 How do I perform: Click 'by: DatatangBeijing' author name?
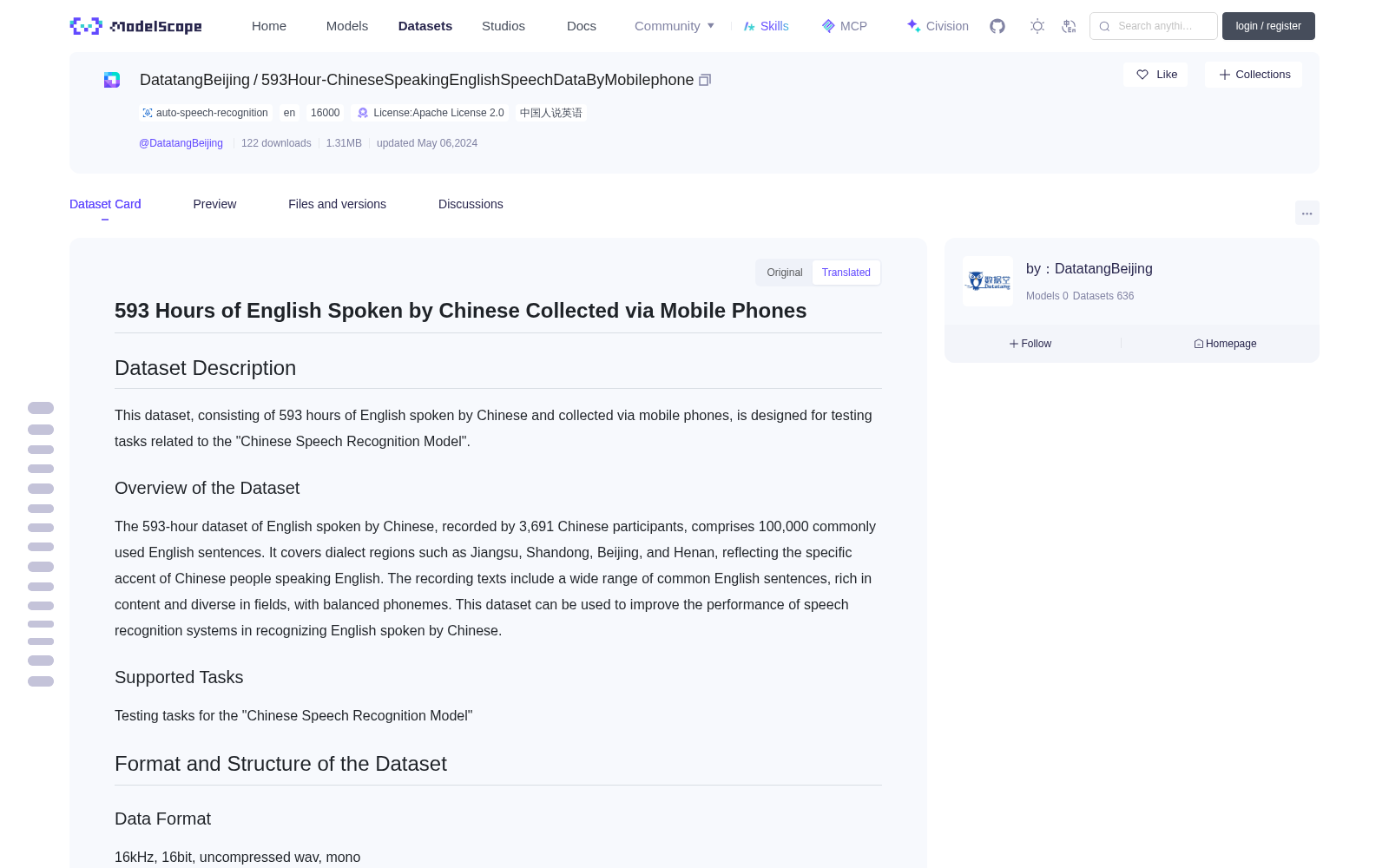click(x=1089, y=269)
